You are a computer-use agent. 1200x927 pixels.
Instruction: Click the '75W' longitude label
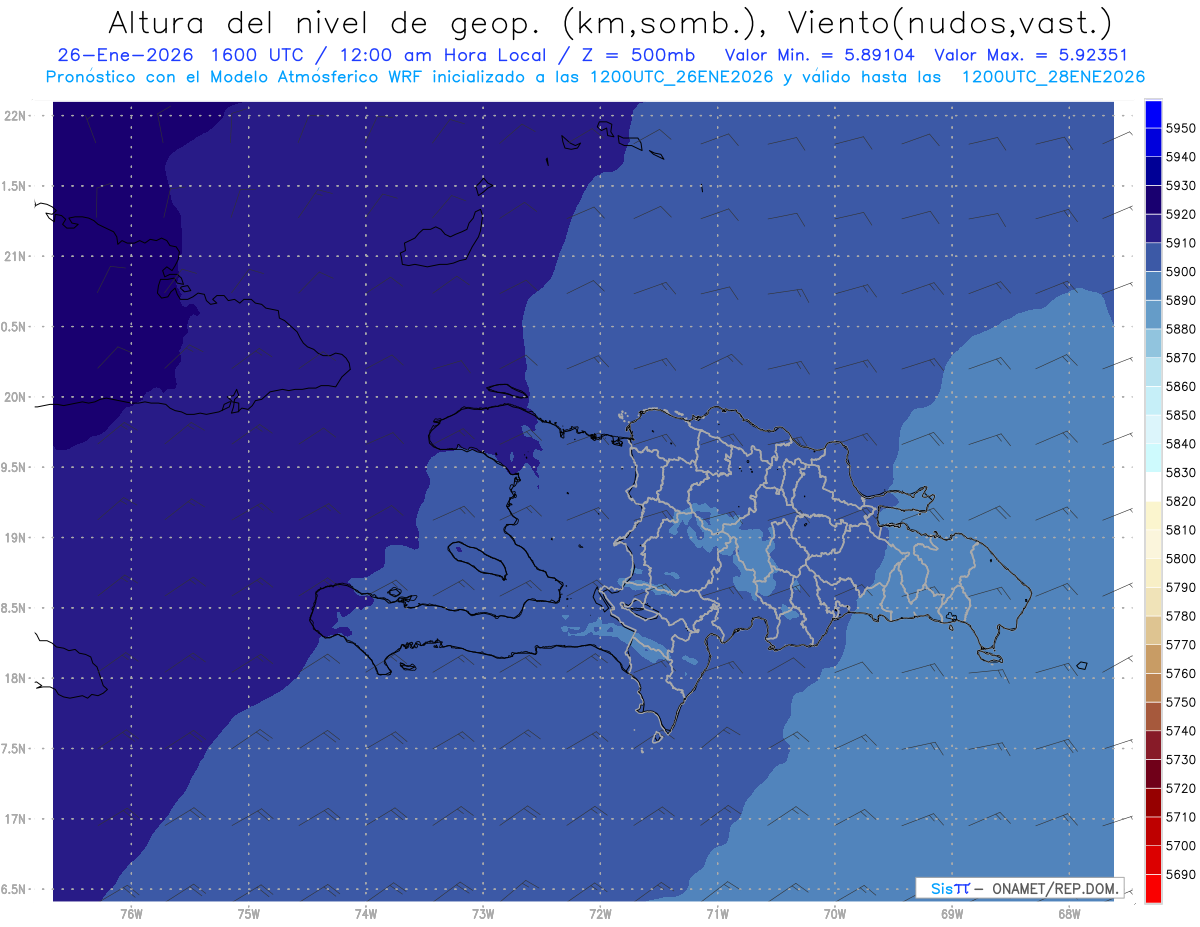coord(249,913)
